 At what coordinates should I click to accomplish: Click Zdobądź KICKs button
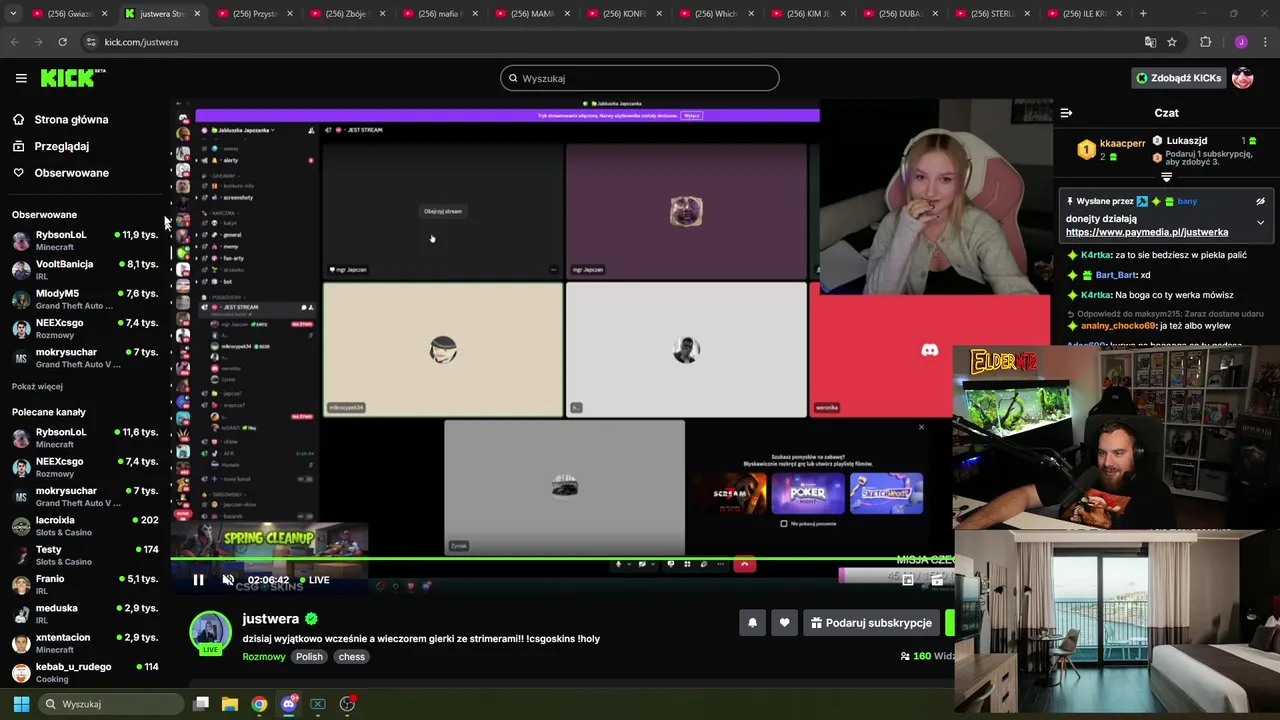[x=1178, y=78]
